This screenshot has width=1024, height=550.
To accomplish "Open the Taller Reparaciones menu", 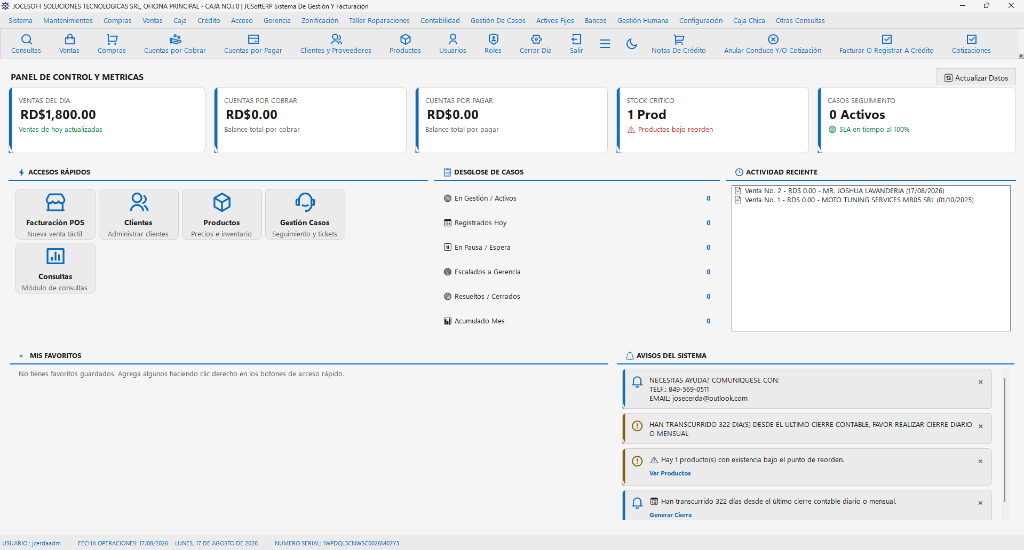I will [x=379, y=20].
